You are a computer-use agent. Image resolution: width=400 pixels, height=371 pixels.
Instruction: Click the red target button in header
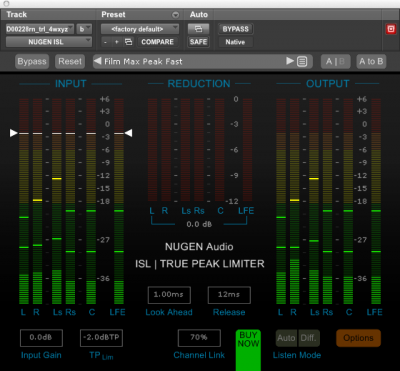[390, 29]
